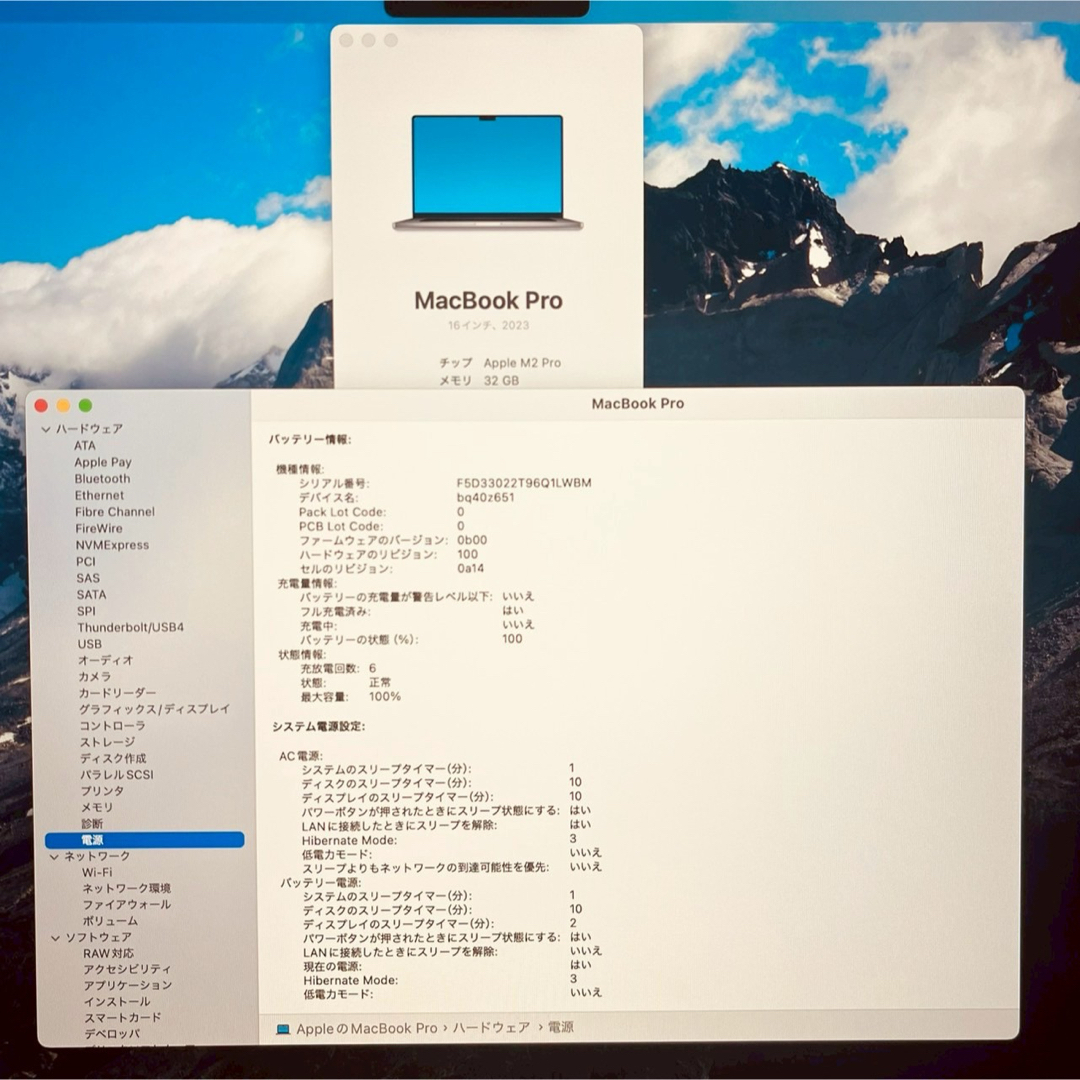The height and width of the screenshot is (1080, 1080).
Task: Click the 16インチ、2023 model text
Action: [x=488, y=325]
